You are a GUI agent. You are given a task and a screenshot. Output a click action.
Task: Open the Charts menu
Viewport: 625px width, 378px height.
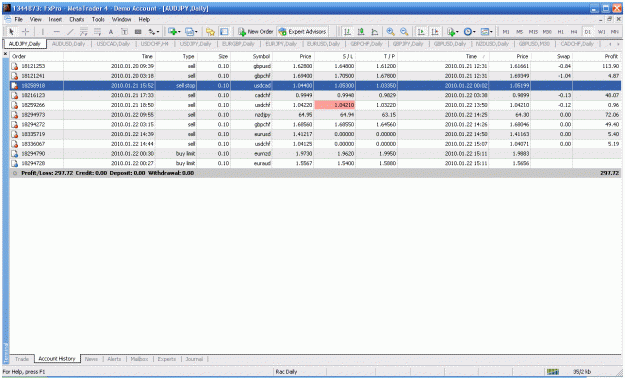pyautogui.click(x=77, y=19)
